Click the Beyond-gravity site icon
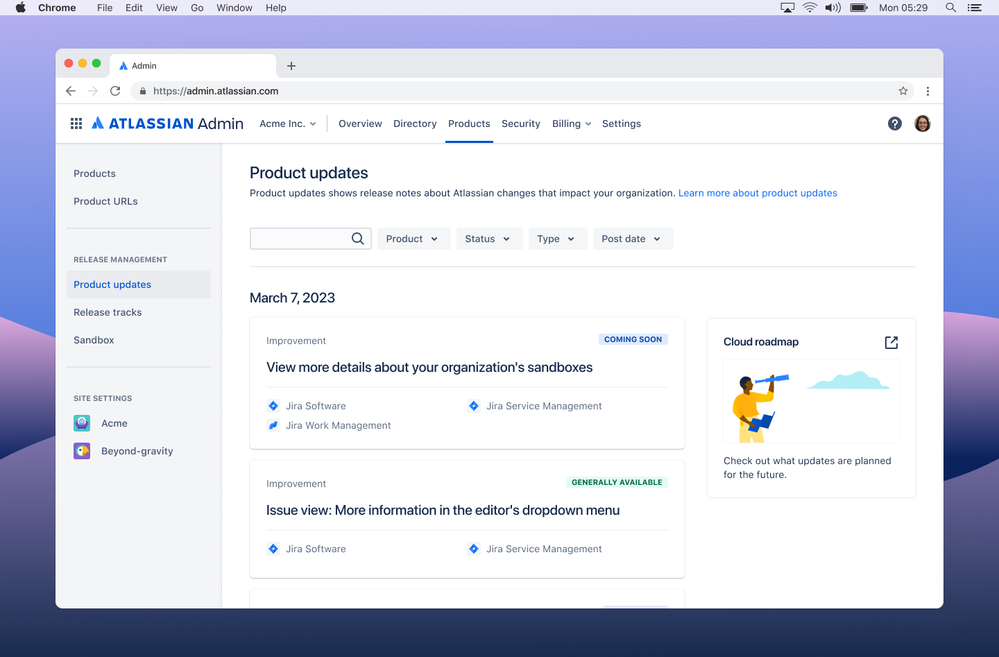Viewport: 999px width, 657px height. pyautogui.click(x=82, y=451)
